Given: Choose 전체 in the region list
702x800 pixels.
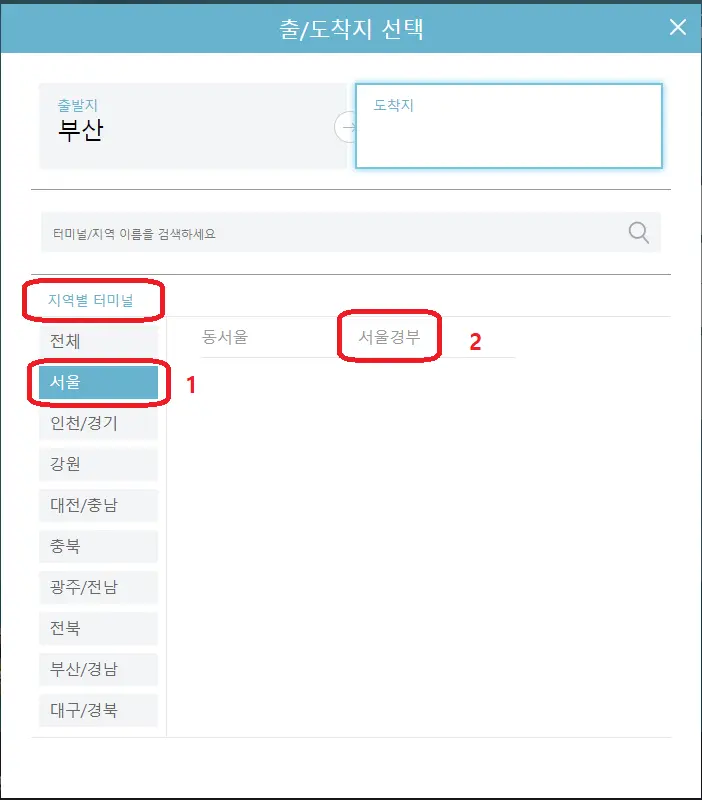Looking at the screenshot, I should pos(98,341).
